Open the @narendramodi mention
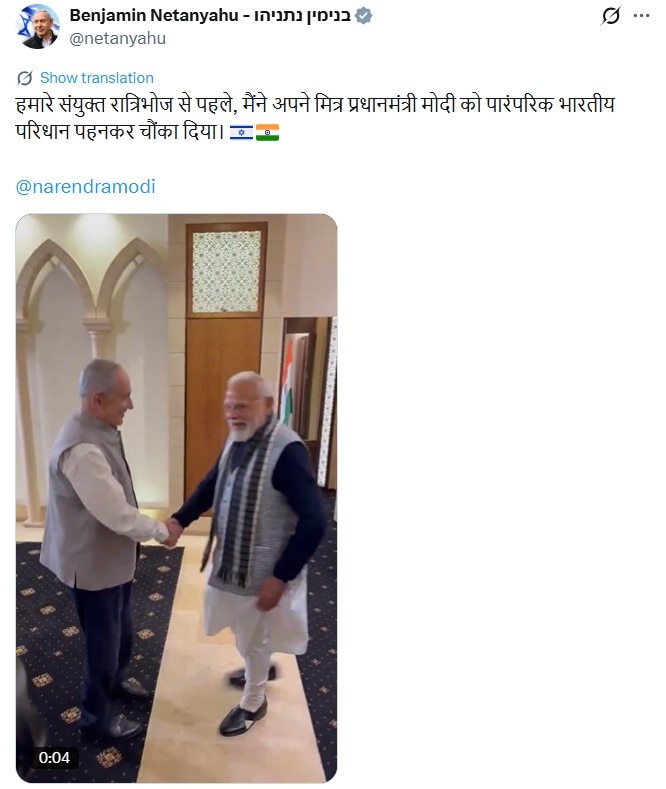This screenshot has width=666, height=789. pos(86,187)
